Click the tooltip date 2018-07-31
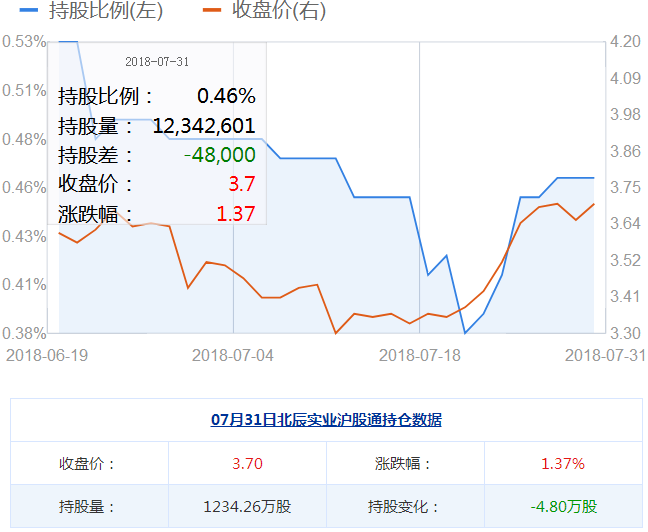Image resolution: width=648 pixels, height=532 pixels. tap(157, 62)
